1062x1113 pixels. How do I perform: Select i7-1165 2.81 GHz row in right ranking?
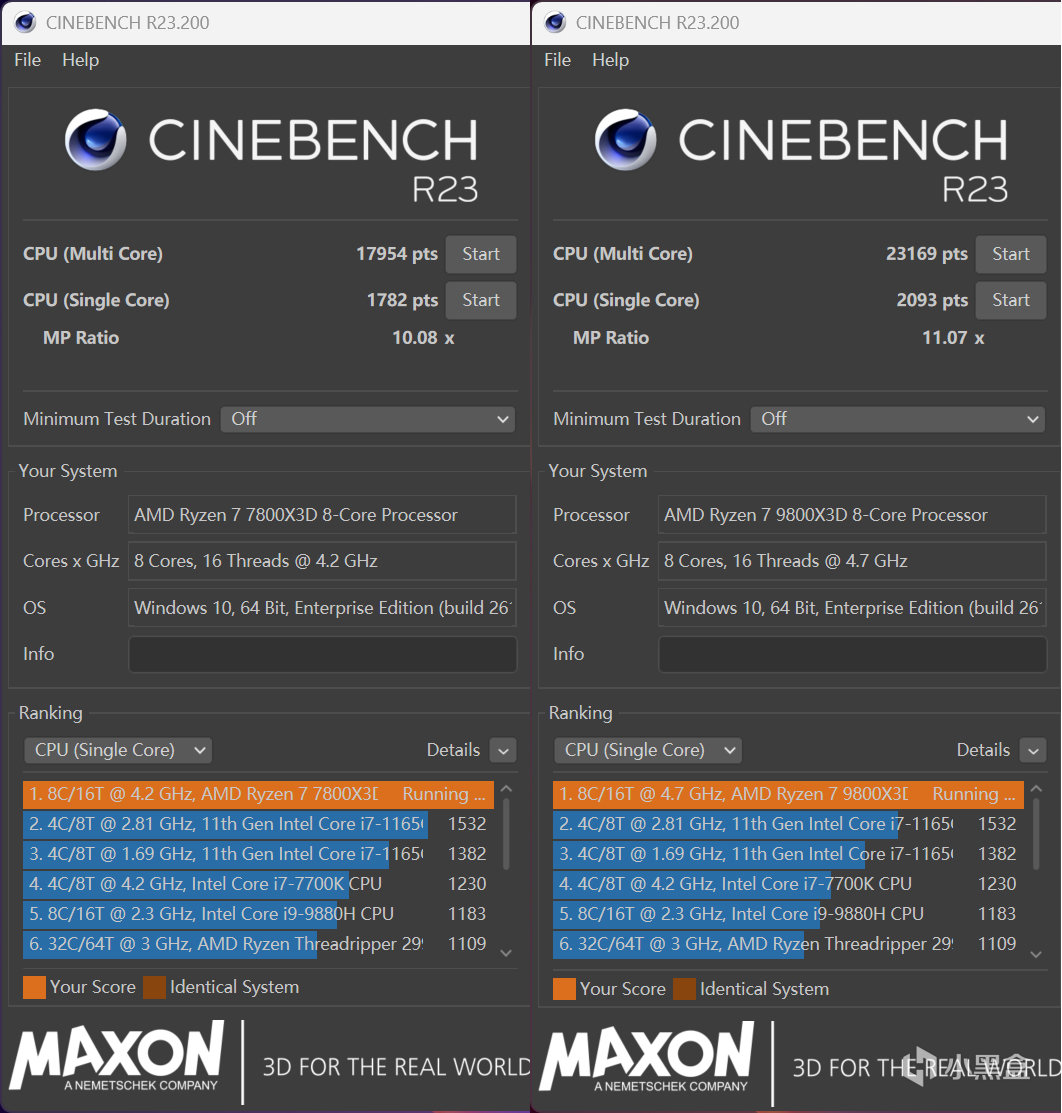point(788,824)
